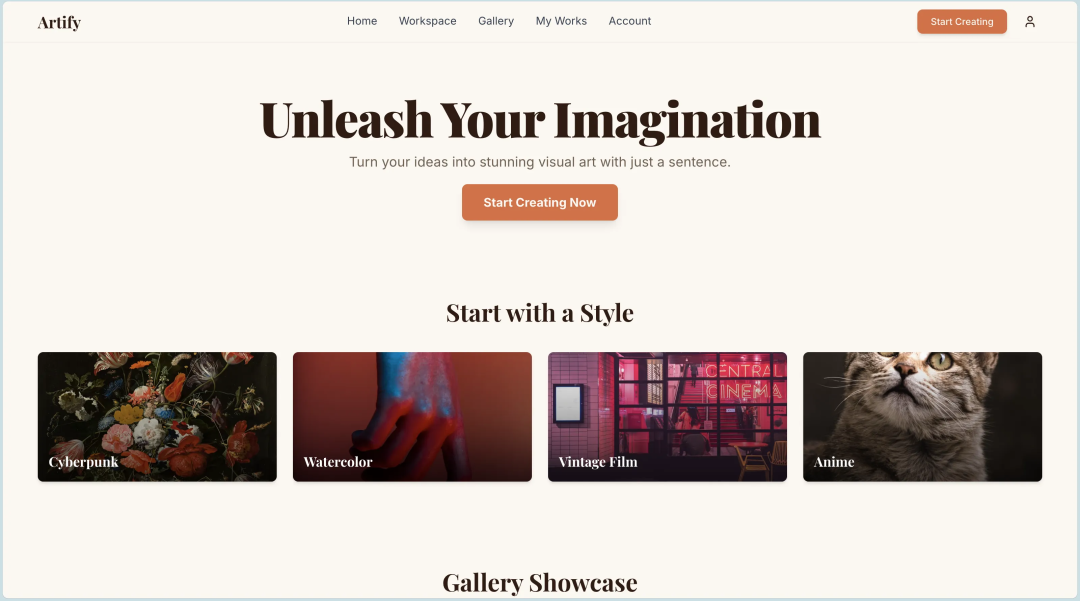Open Gallery from the navigation bar
Image resolution: width=1080 pixels, height=601 pixels.
496,21
